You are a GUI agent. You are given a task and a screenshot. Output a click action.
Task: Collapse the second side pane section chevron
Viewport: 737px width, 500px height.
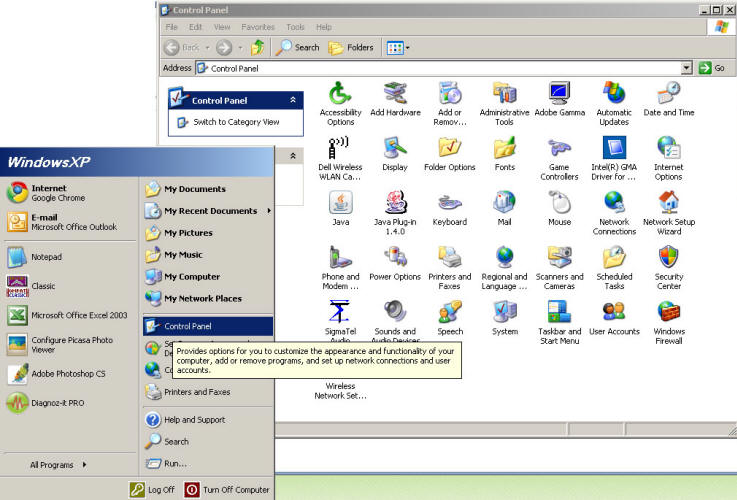[x=293, y=156]
